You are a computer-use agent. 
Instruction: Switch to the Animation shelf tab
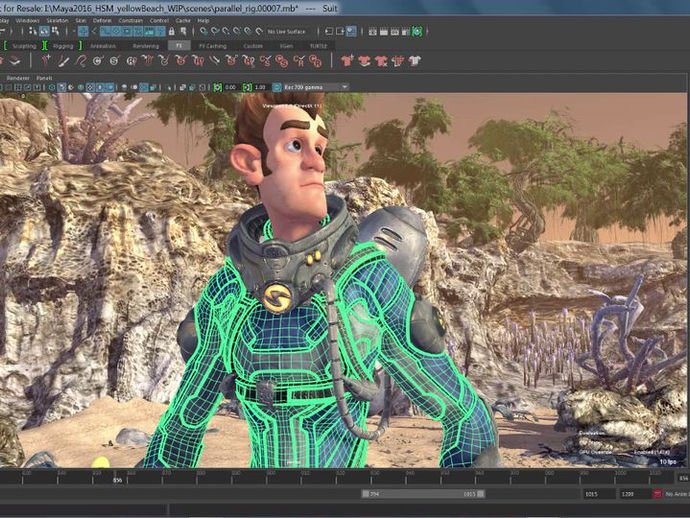103,46
